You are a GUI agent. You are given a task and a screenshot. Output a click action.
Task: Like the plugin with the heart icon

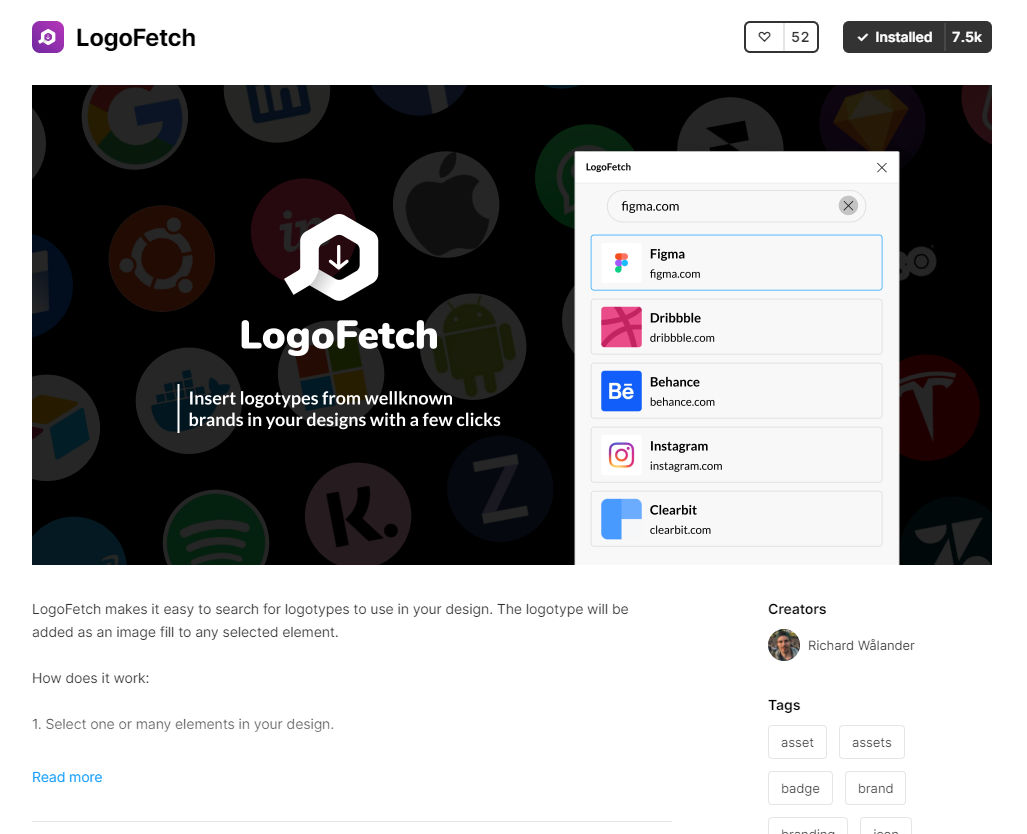[x=764, y=37]
